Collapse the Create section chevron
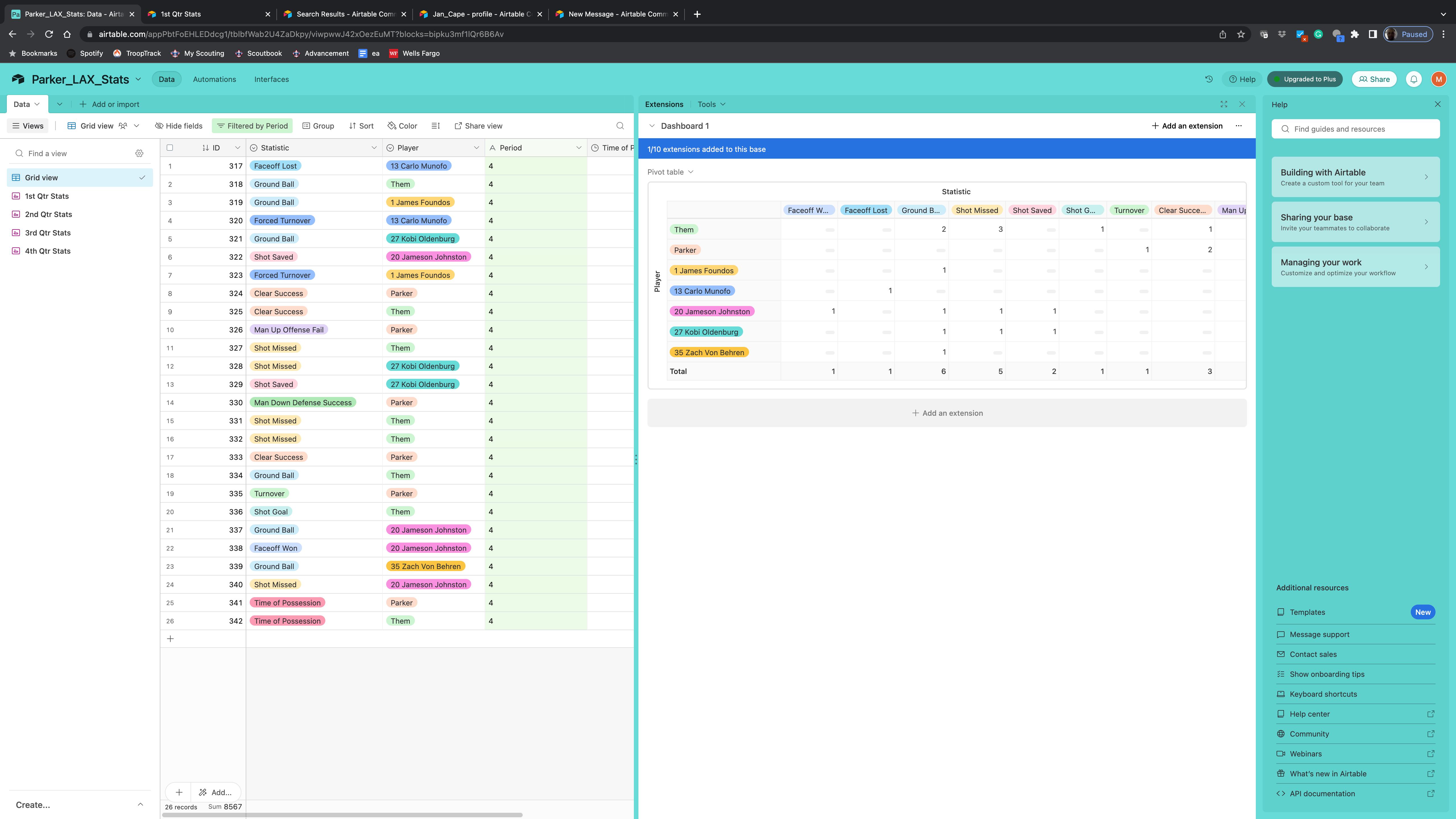The height and width of the screenshot is (819, 1456). point(140,804)
